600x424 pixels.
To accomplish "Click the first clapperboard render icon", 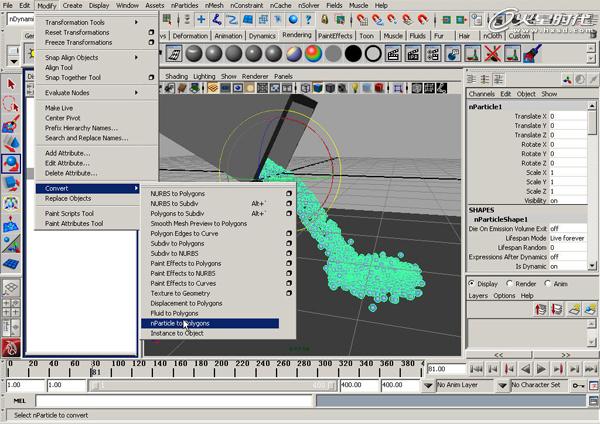I will 393,54.
